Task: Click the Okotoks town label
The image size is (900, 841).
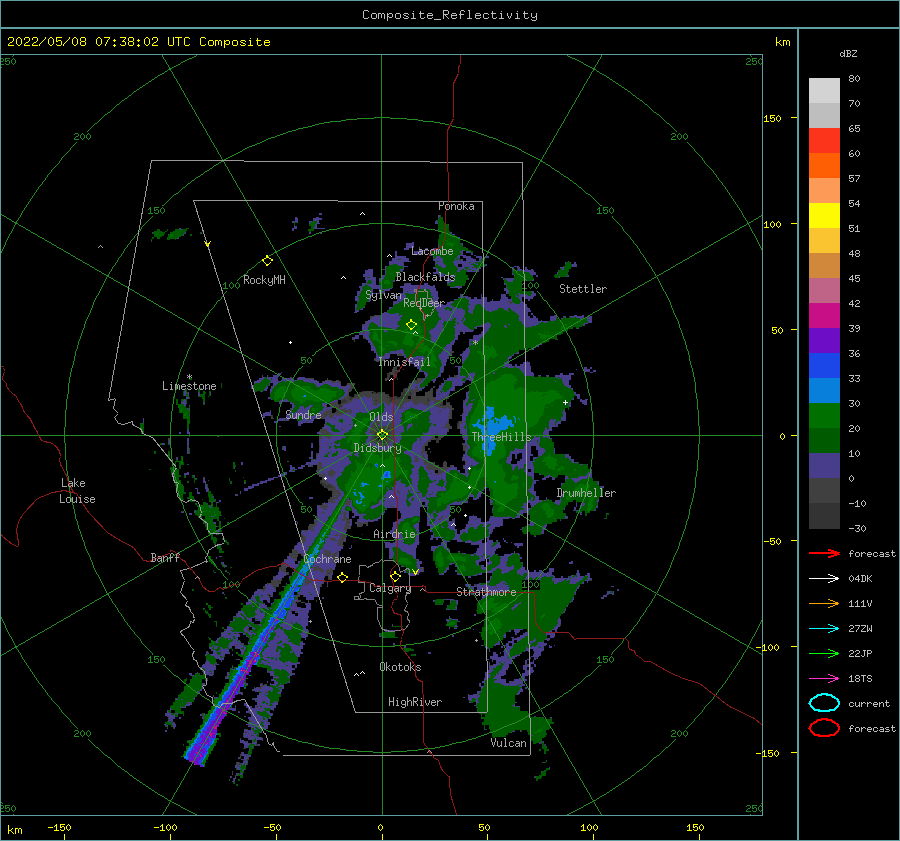Action: pyautogui.click(x=400, y=667)
